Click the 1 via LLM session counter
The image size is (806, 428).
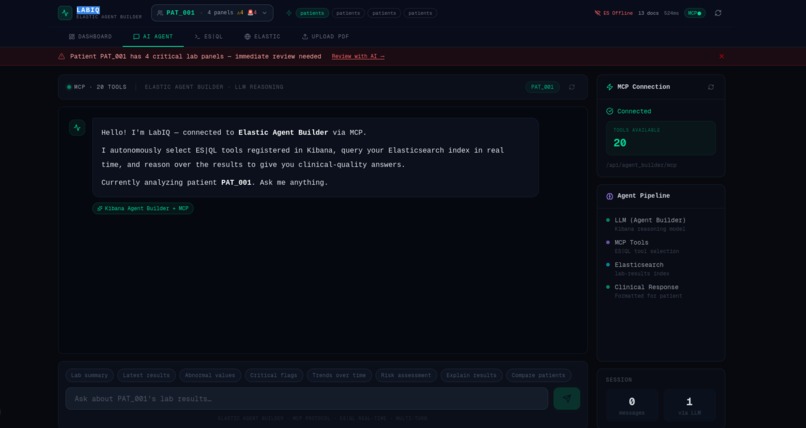tap(689, 406)
